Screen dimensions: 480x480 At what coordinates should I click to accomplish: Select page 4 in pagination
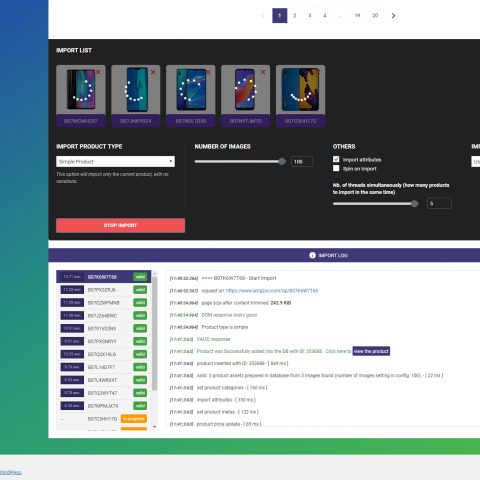[x=325, y=16]
